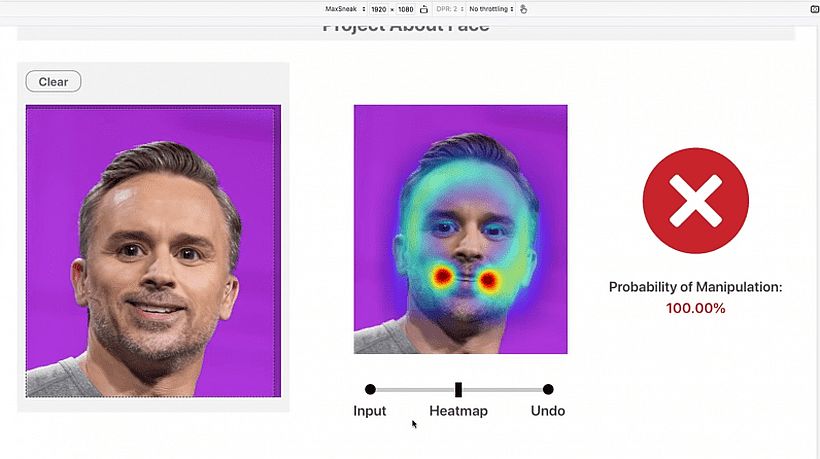Click the rotate viewport icon
The height and width of the screenshot is (459, 820).
[x=424, y=9]
